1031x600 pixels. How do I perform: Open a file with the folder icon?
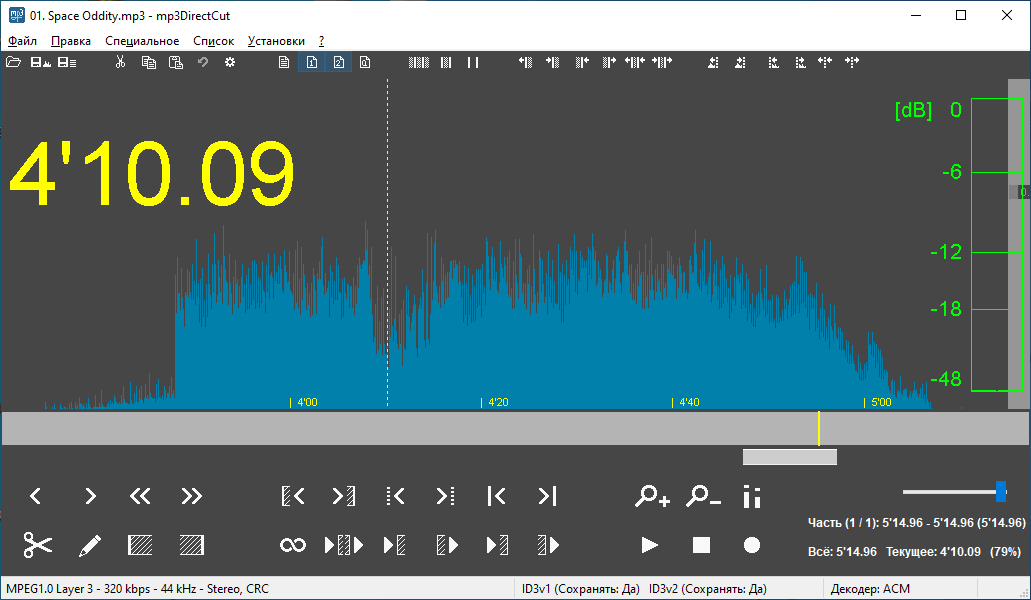(13, 62)
